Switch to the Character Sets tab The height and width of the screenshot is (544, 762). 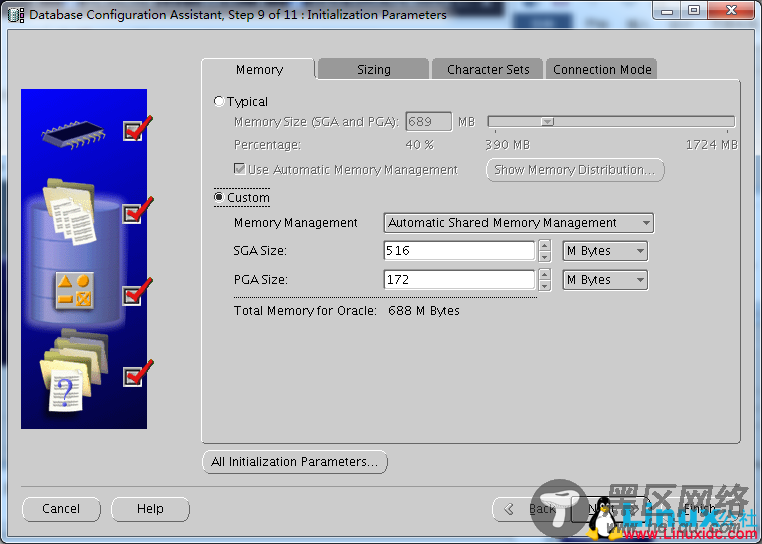(487, 70)
